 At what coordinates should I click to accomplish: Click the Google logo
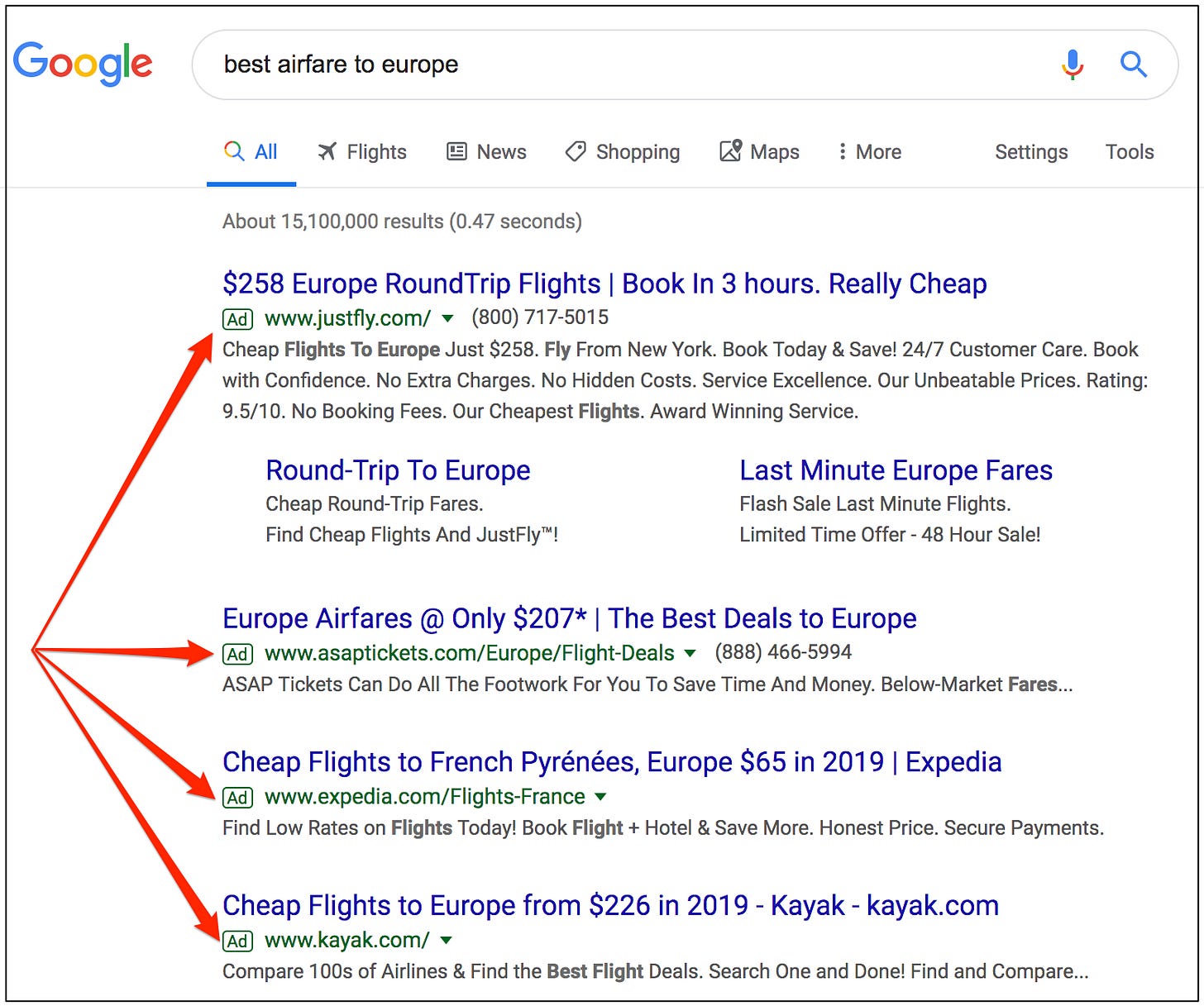coord(83,64)
